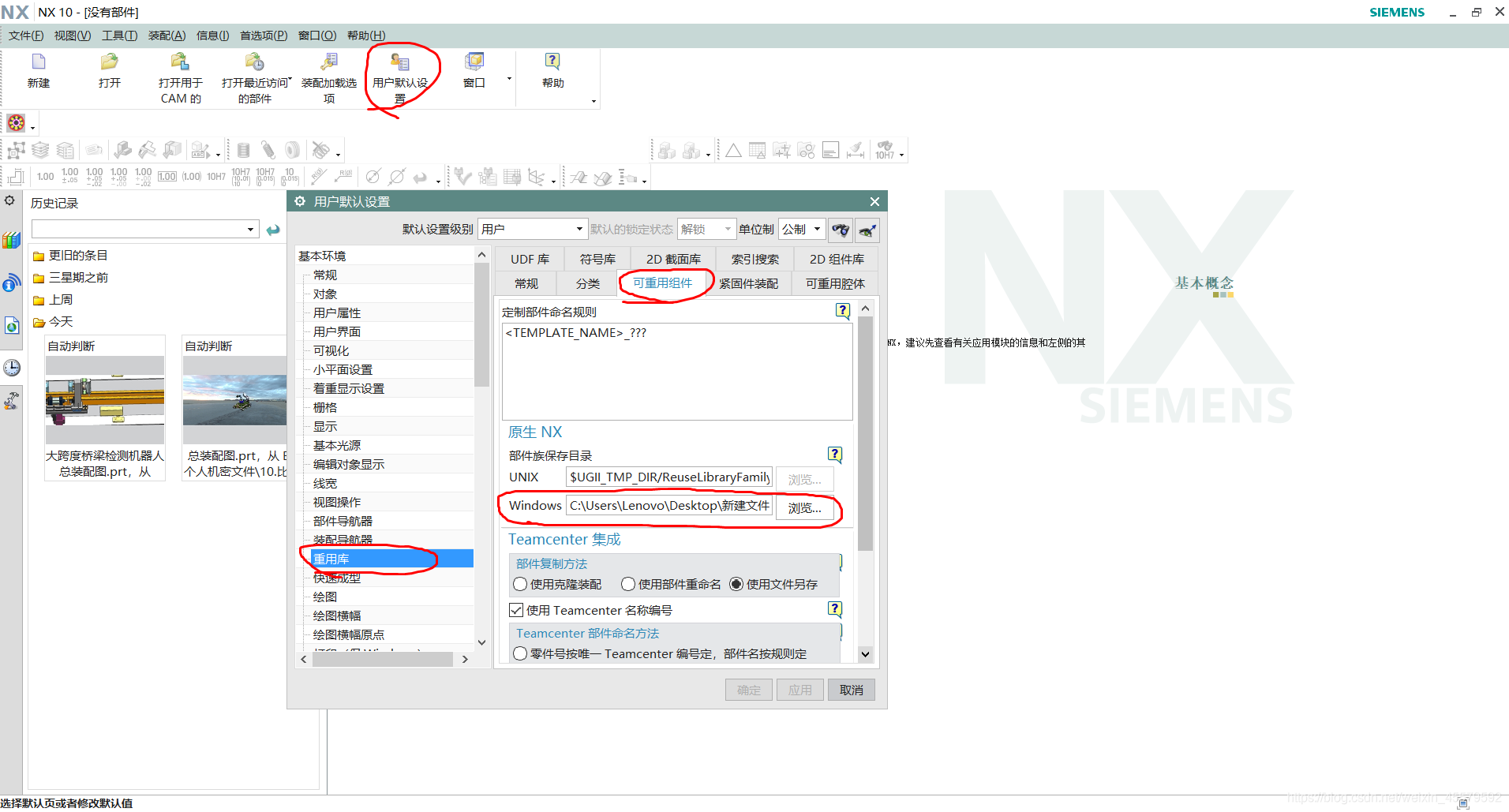Open the 文件(F) menu
Viewport: 1509px width, 812px height.
point(26,36)
